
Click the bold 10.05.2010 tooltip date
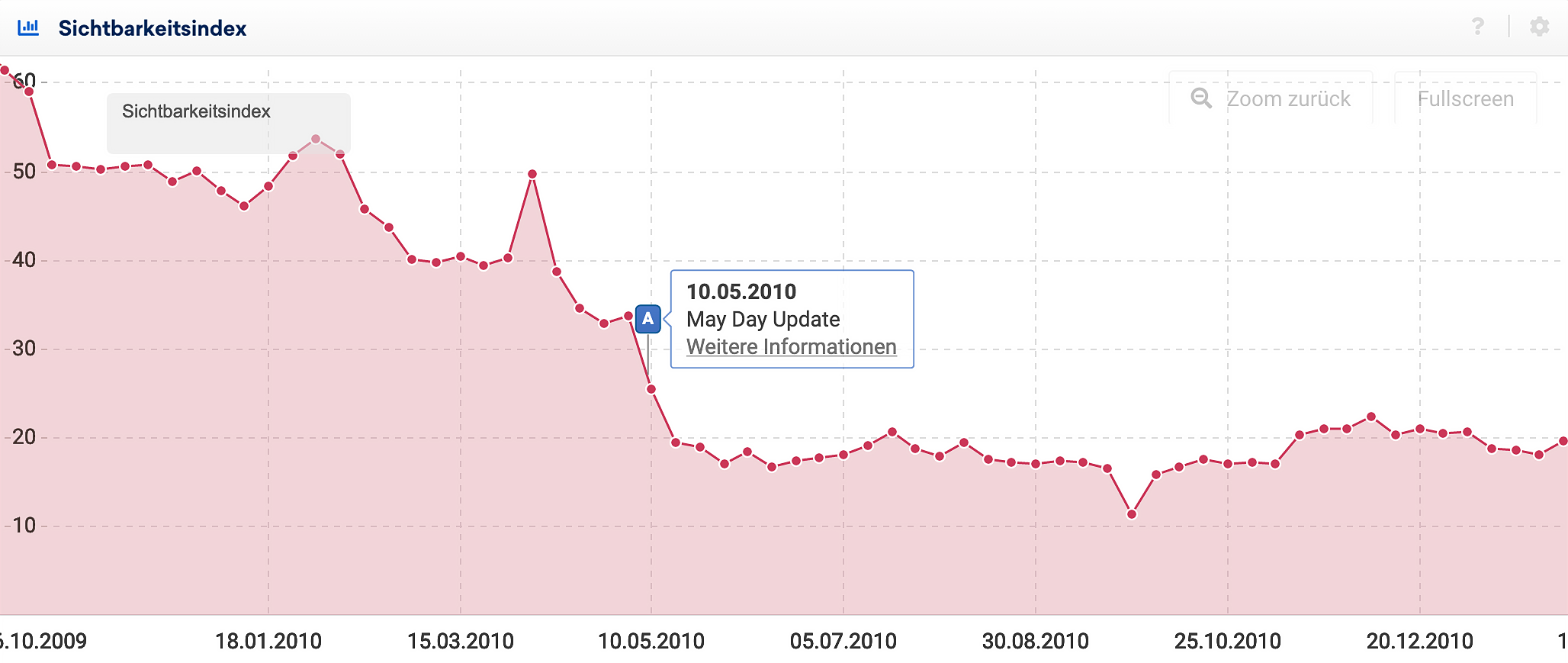coord(741,291)
